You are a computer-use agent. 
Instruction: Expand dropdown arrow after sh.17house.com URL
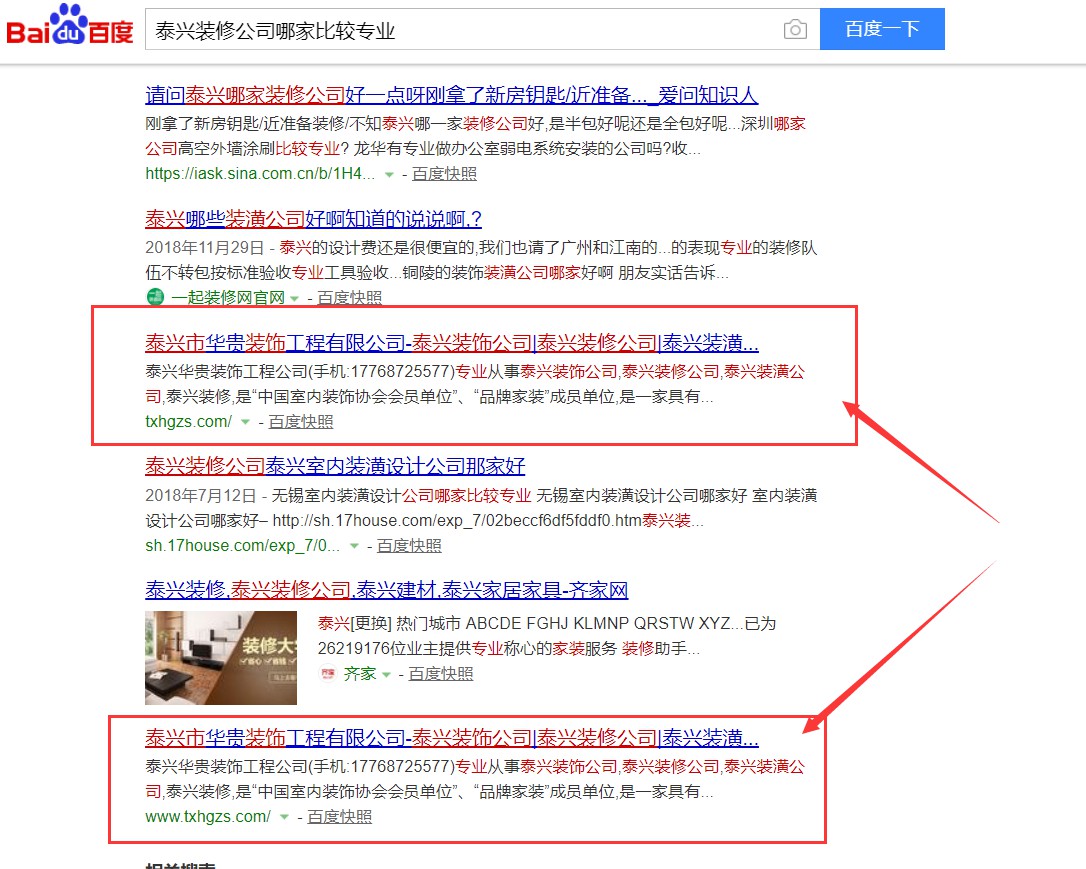coord(355,546)
